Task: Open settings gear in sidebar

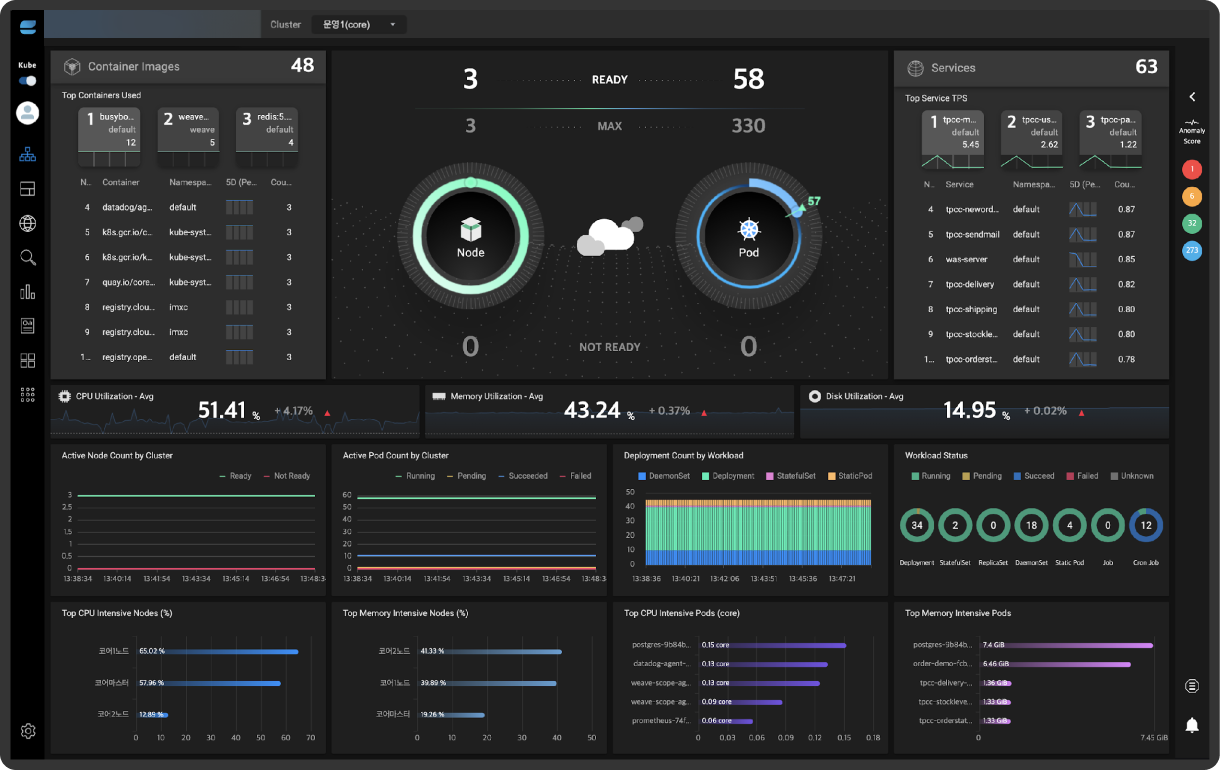Action: coord(28,731)
